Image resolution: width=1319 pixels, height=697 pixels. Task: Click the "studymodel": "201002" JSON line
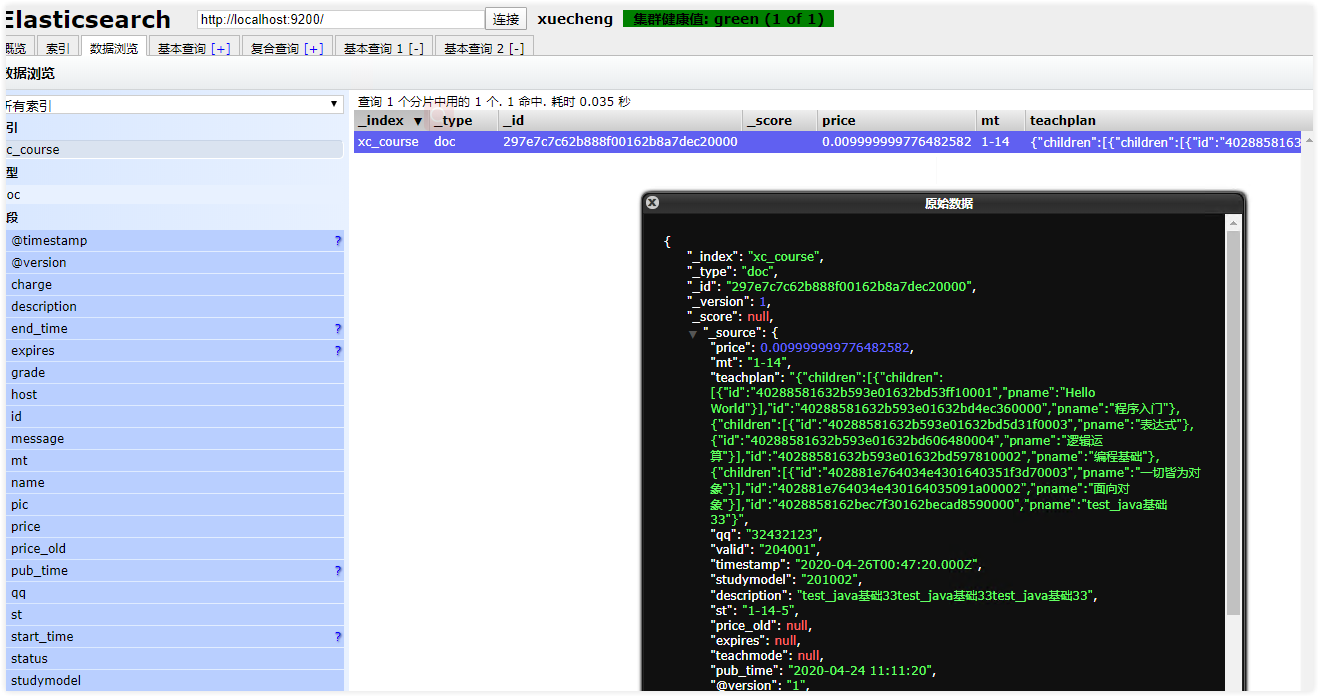click(x=786, y=580)
